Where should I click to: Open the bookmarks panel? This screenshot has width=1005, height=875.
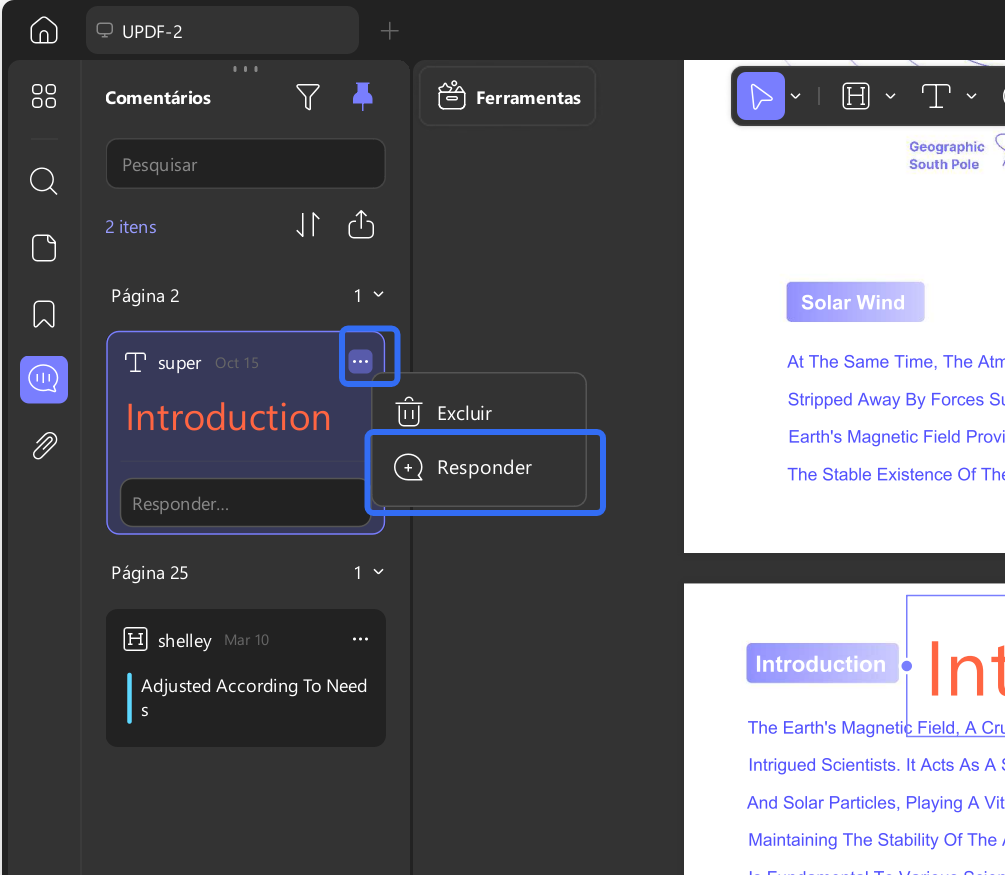(x=44, y=314)
